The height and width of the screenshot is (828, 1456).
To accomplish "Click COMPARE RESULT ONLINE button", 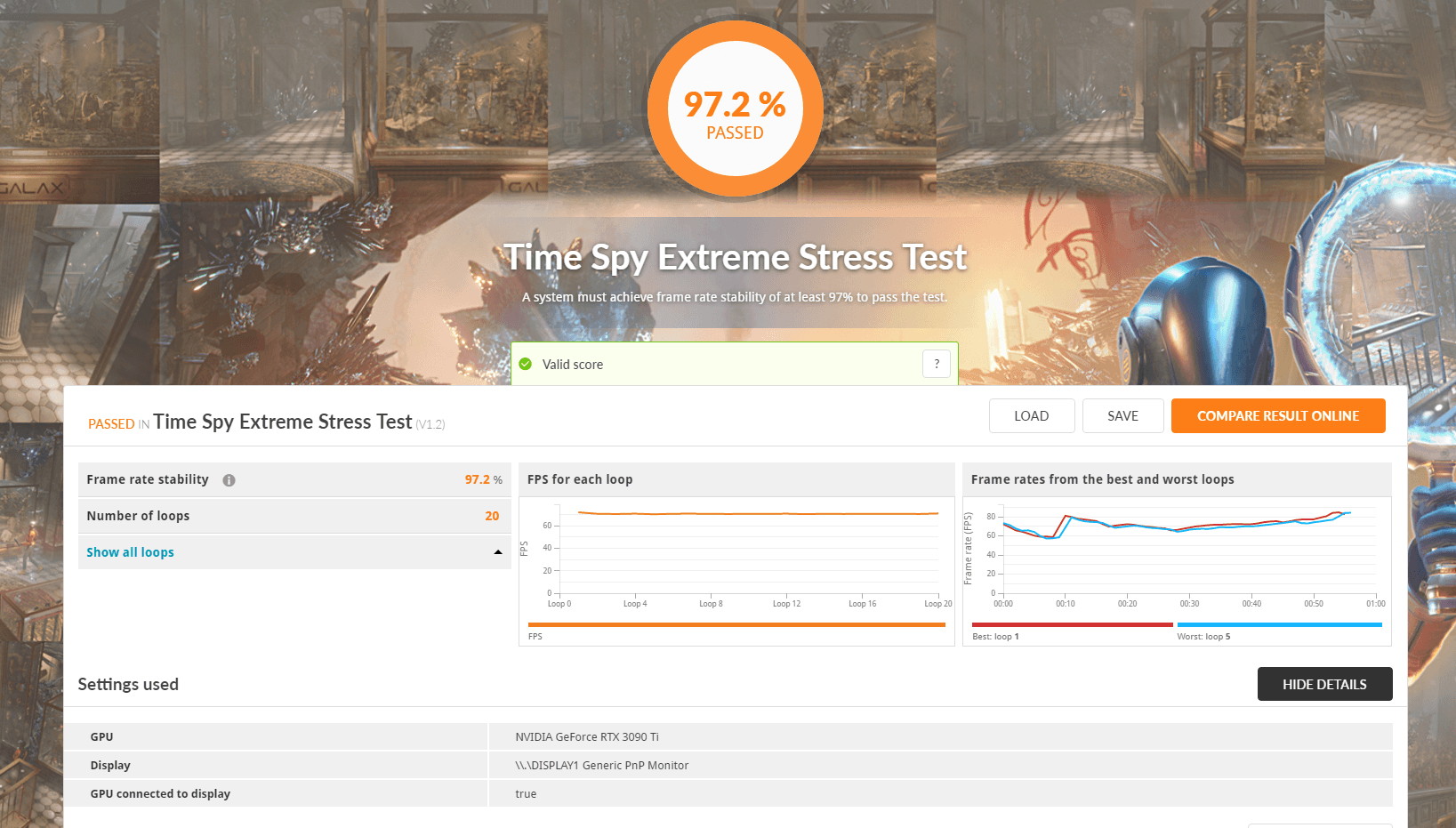I will point(1278,416).
